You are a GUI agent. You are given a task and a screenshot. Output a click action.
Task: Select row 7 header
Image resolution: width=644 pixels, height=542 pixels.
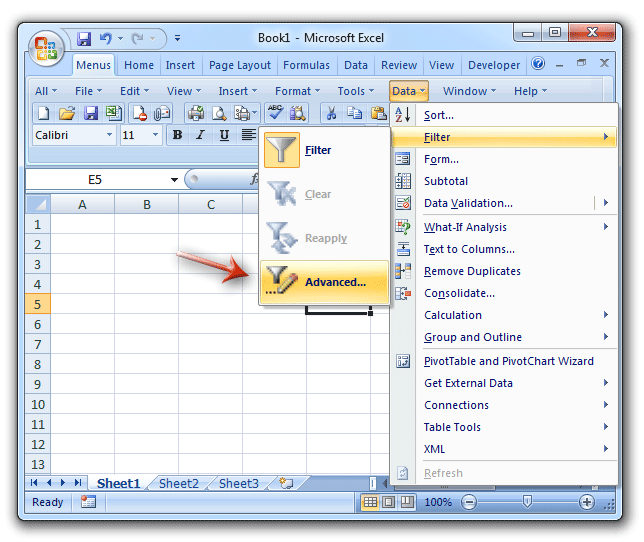[x=37, y=344]
